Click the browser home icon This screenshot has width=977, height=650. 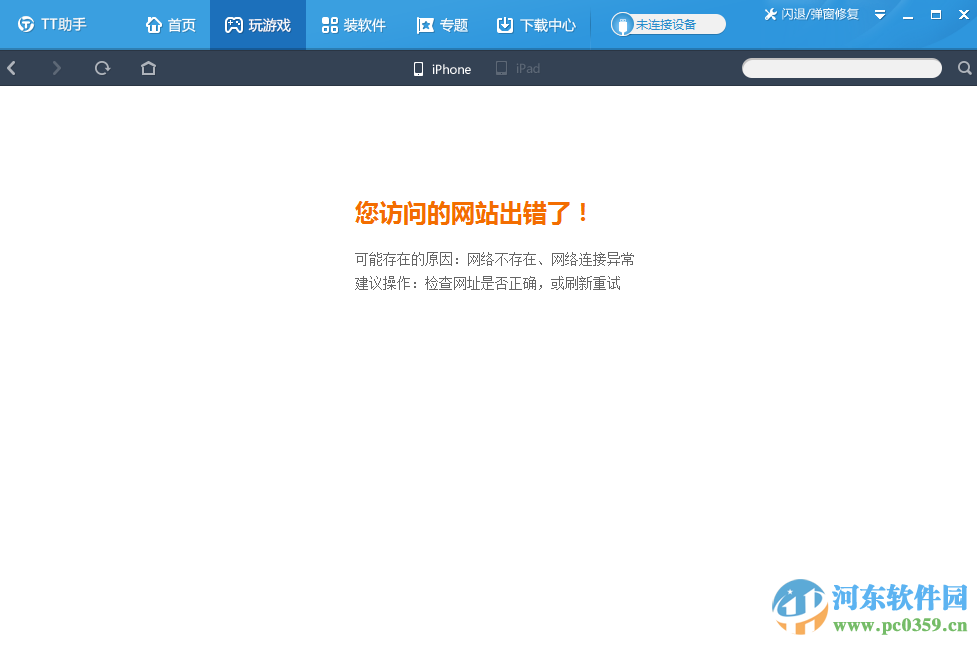point(148,68)
